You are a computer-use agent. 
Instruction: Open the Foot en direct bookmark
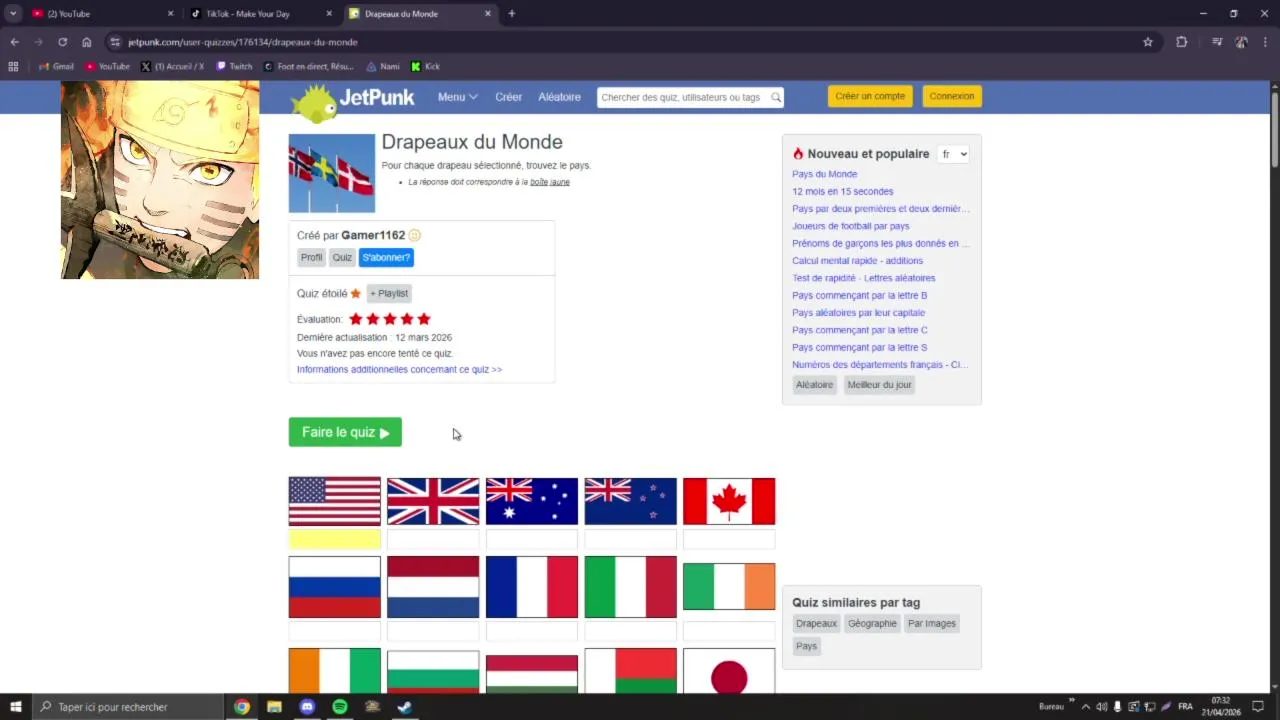309,67
